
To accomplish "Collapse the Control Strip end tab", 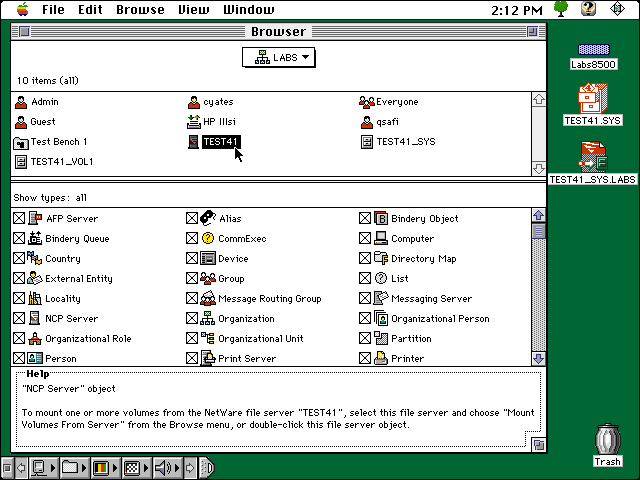I will click(208, 468).
